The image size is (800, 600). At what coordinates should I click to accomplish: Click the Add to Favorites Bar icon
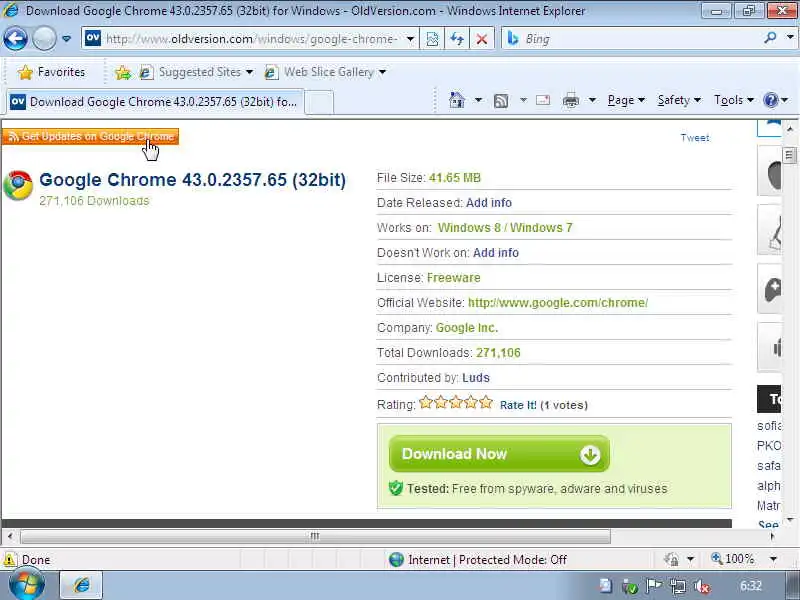click(x=123, y=73)
